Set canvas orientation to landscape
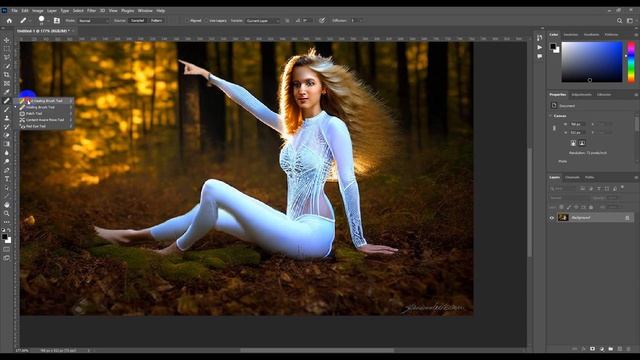 [582, 143]
